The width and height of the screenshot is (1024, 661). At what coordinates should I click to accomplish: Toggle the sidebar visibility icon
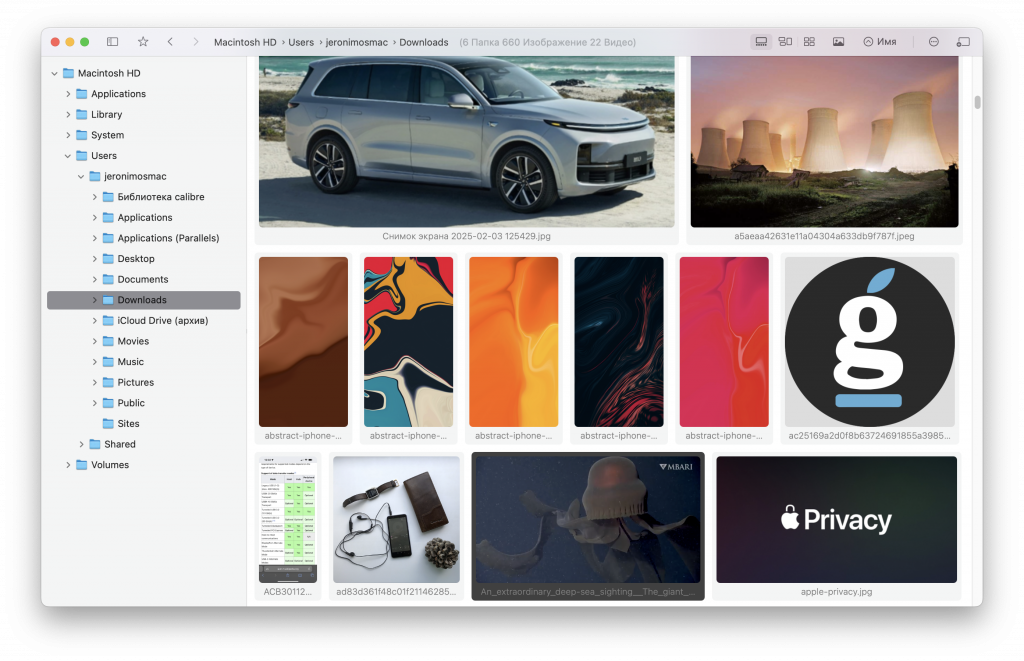[x=112, y=41]
